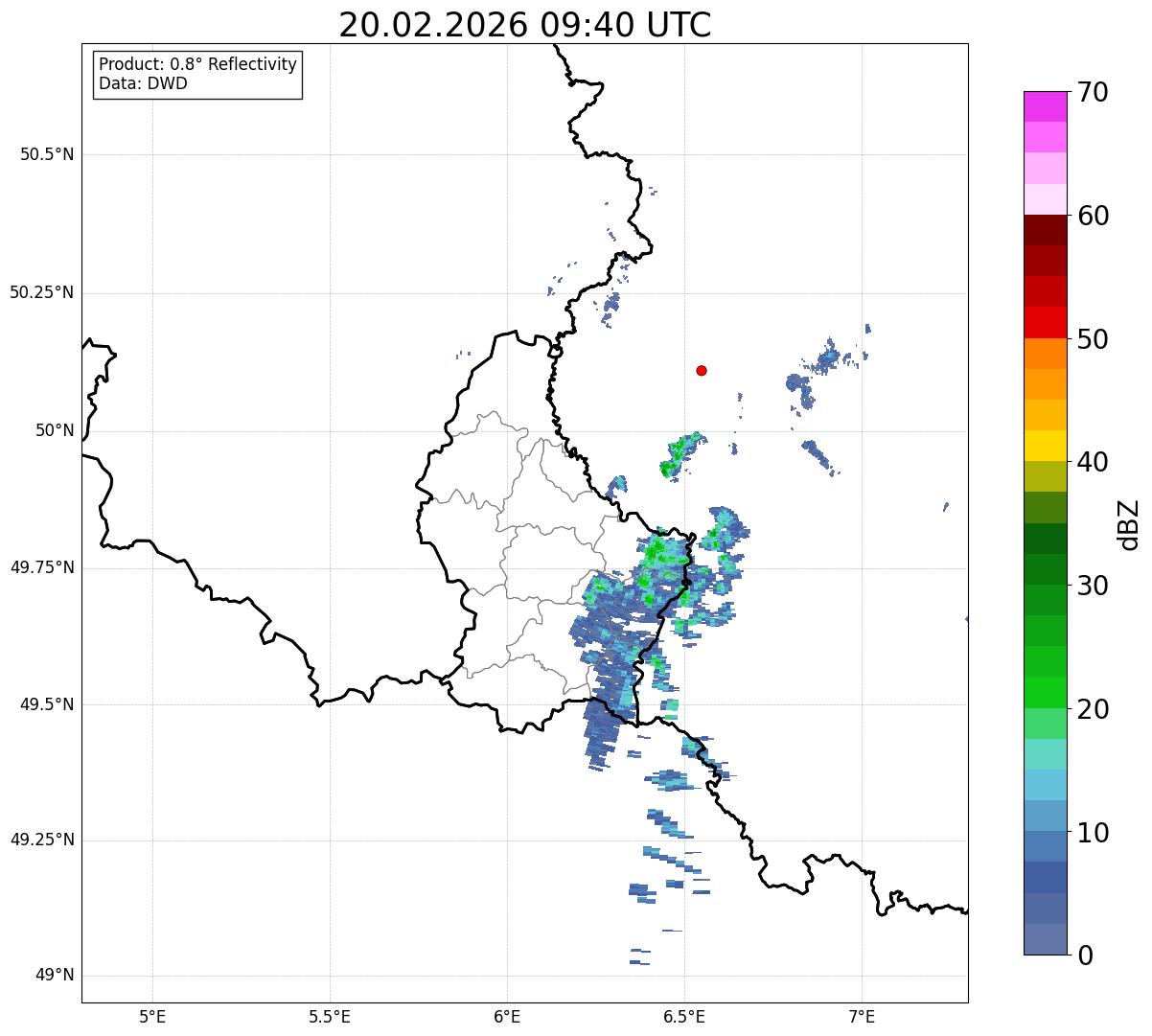Click the dBZ colorbar axis label

tap(1129, 523)
